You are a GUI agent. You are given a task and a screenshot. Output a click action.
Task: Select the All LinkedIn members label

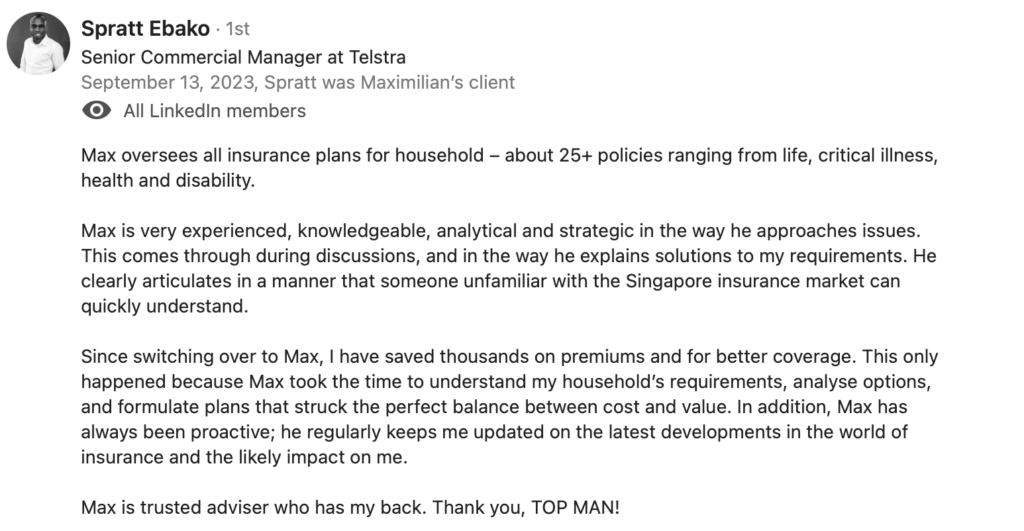214,111
